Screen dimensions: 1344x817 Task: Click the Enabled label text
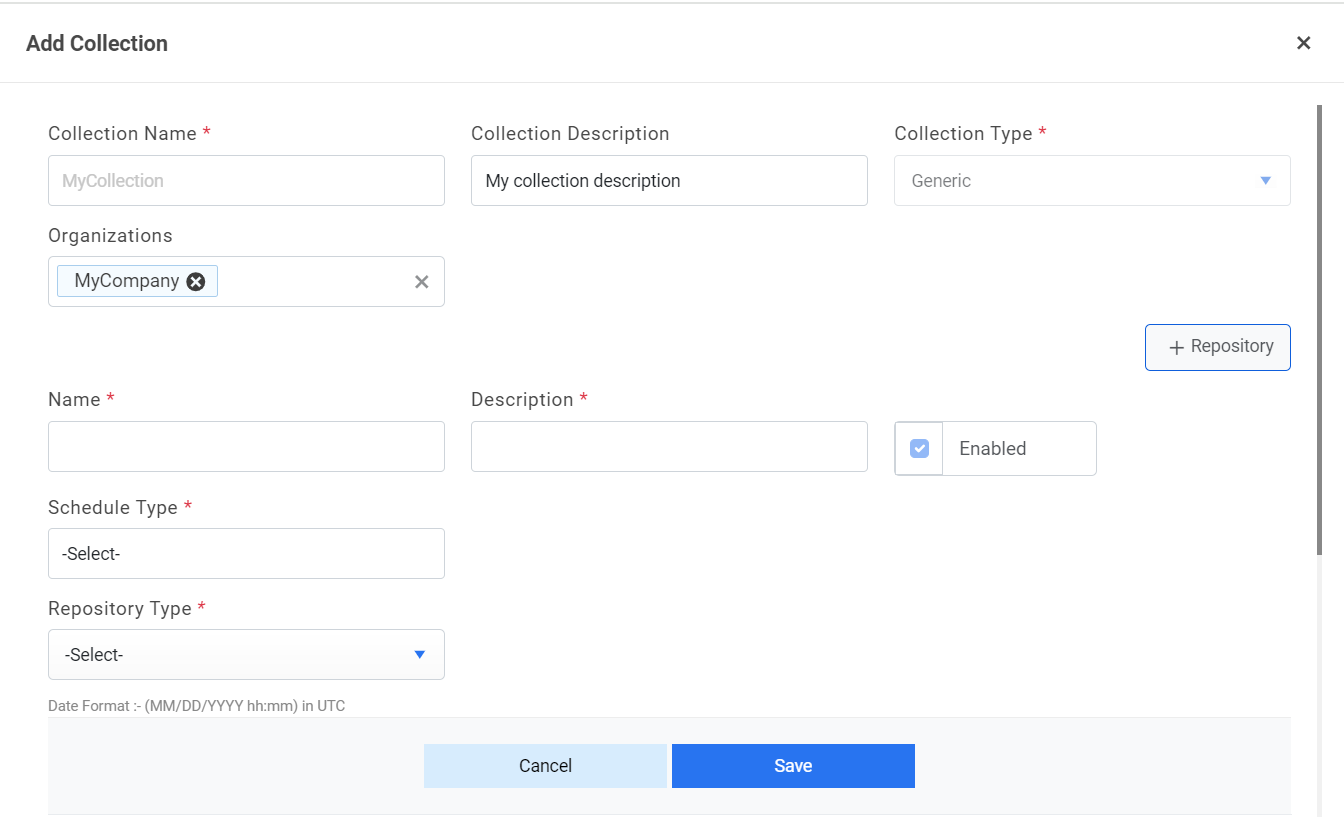tap(992, 449)
